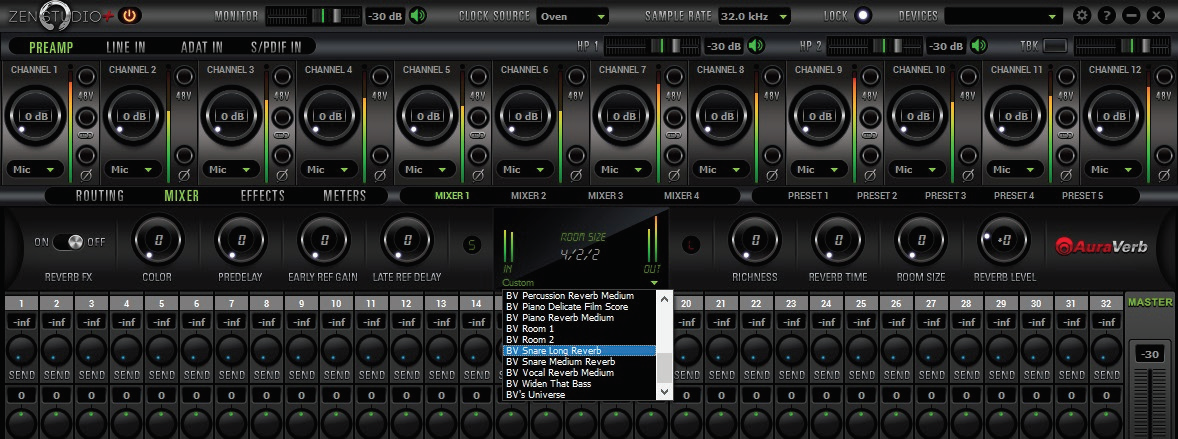Mute the HP 2 speaker icon
Screen dimensions: 1178x439
[x=978, y=46]
